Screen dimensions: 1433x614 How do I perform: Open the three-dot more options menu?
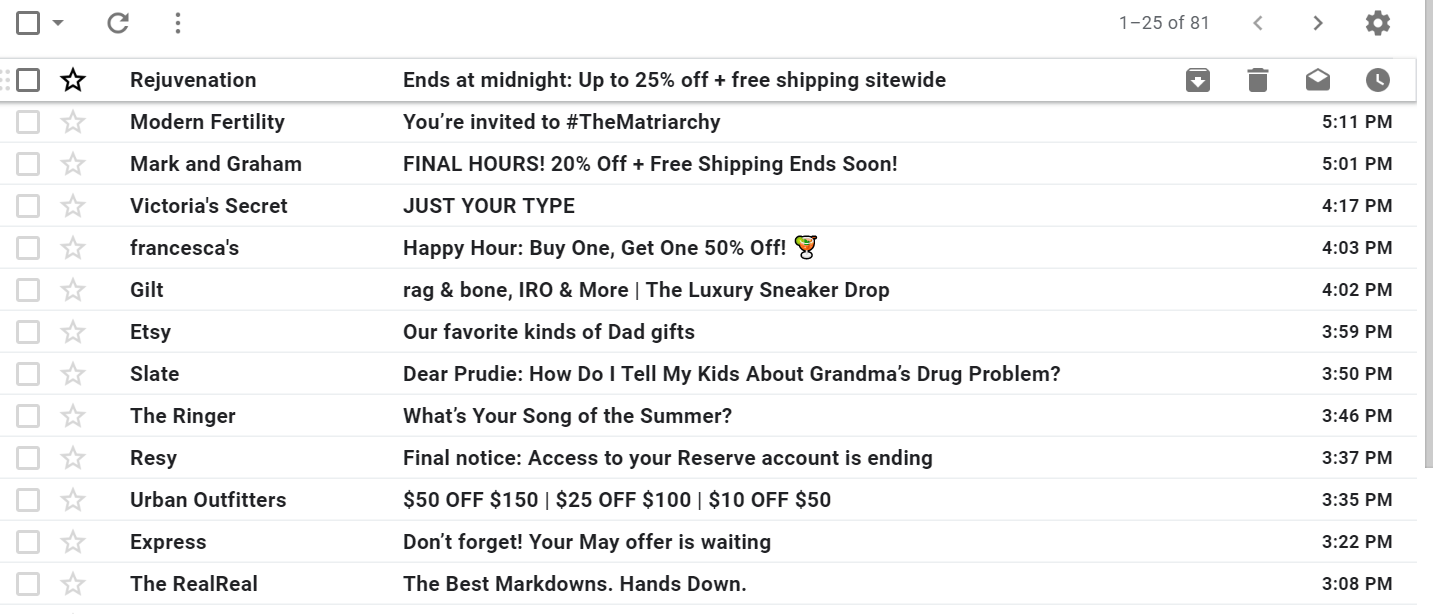point(177,23)
